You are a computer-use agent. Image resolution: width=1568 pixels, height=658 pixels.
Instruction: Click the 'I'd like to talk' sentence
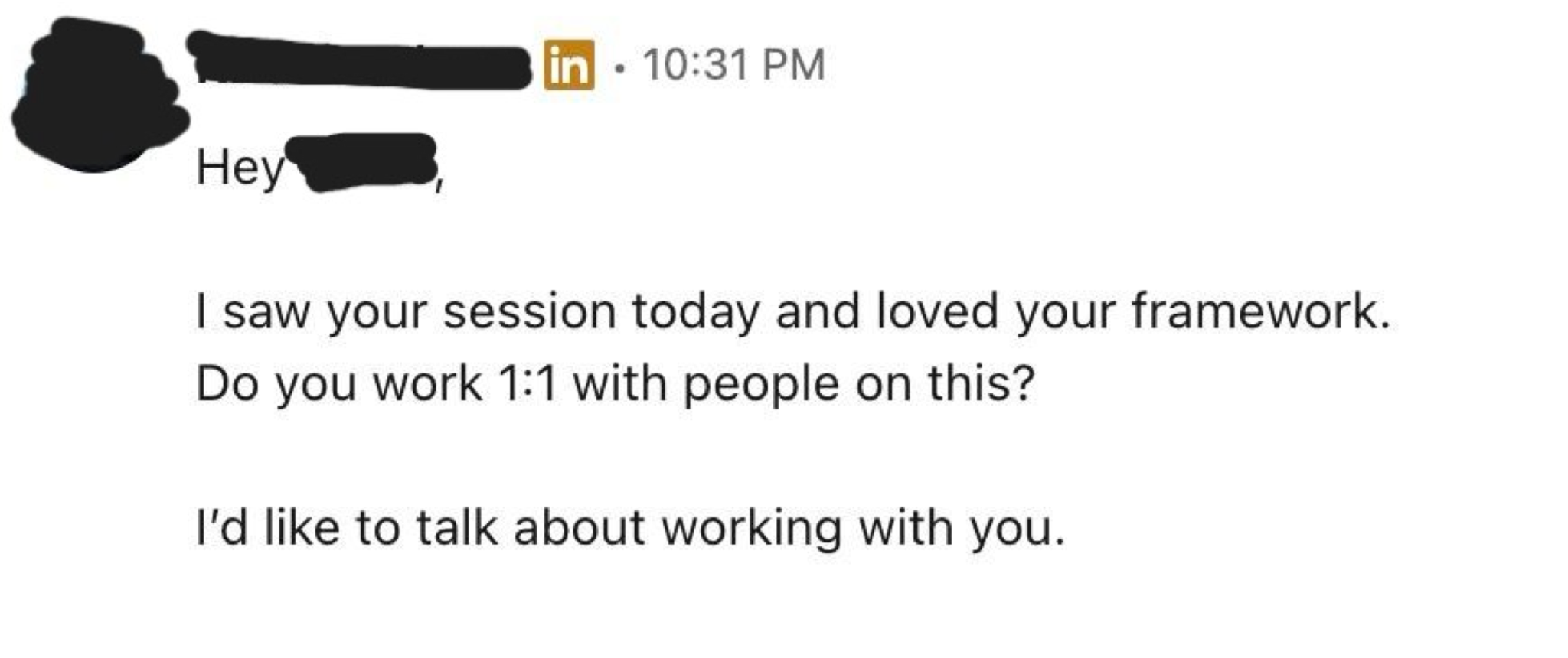tap(630, 528)
